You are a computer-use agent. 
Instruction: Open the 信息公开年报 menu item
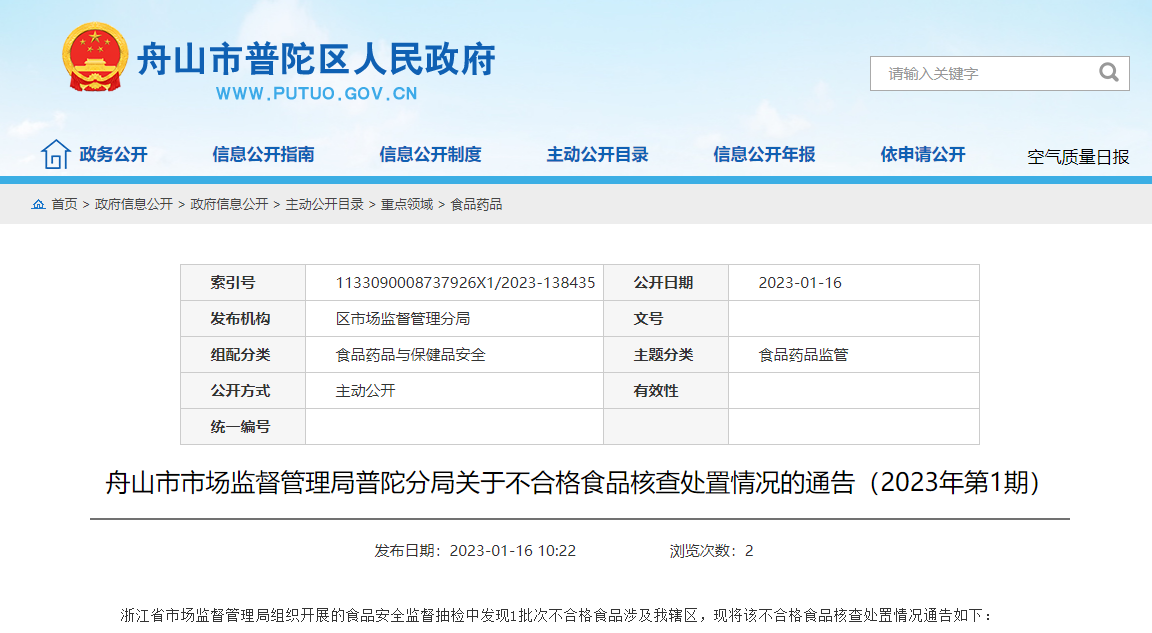(764, 154)
